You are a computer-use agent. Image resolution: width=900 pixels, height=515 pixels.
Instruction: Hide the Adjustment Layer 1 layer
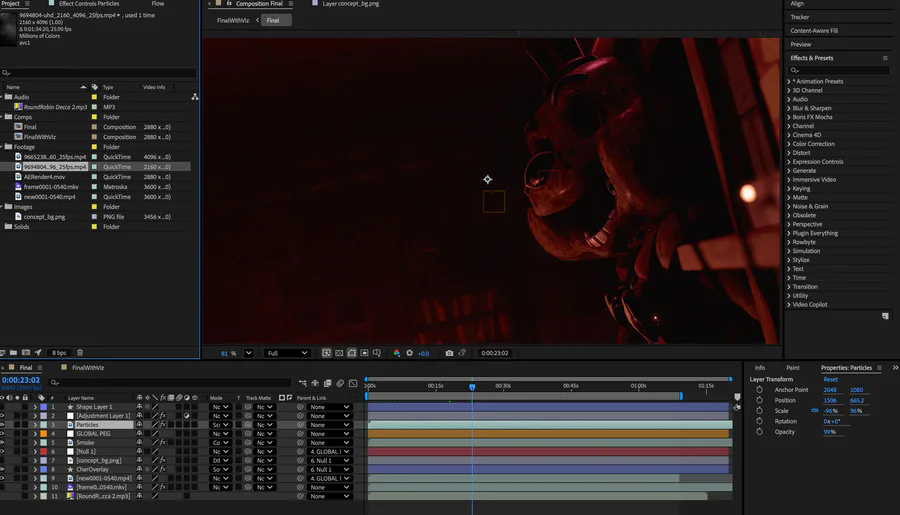click(2, 416)
